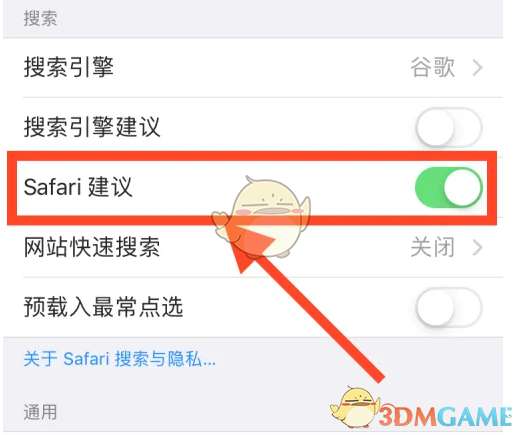Open the 关于 Safari 搜索与隐私 link

(119, 359)
